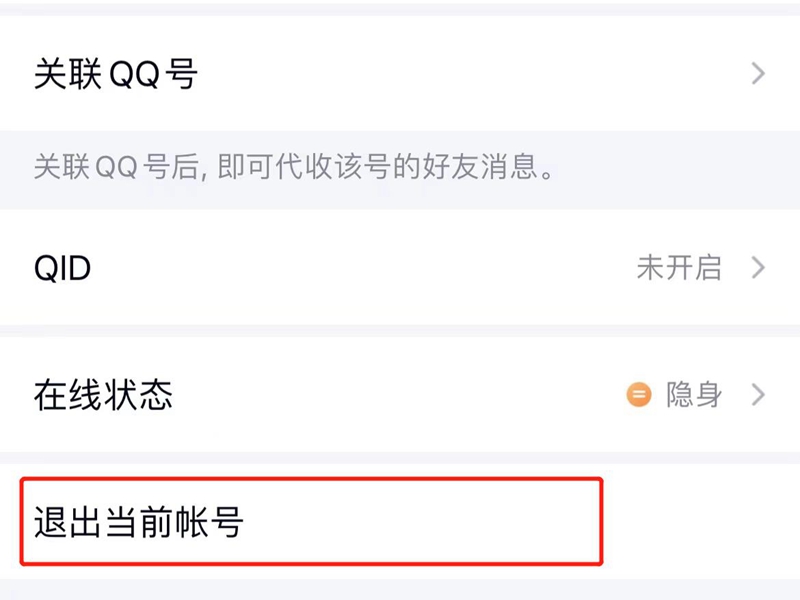800x600 pixels.
Task: Click empty middle of 关联QQ号 row
Action: coord(450,75)
